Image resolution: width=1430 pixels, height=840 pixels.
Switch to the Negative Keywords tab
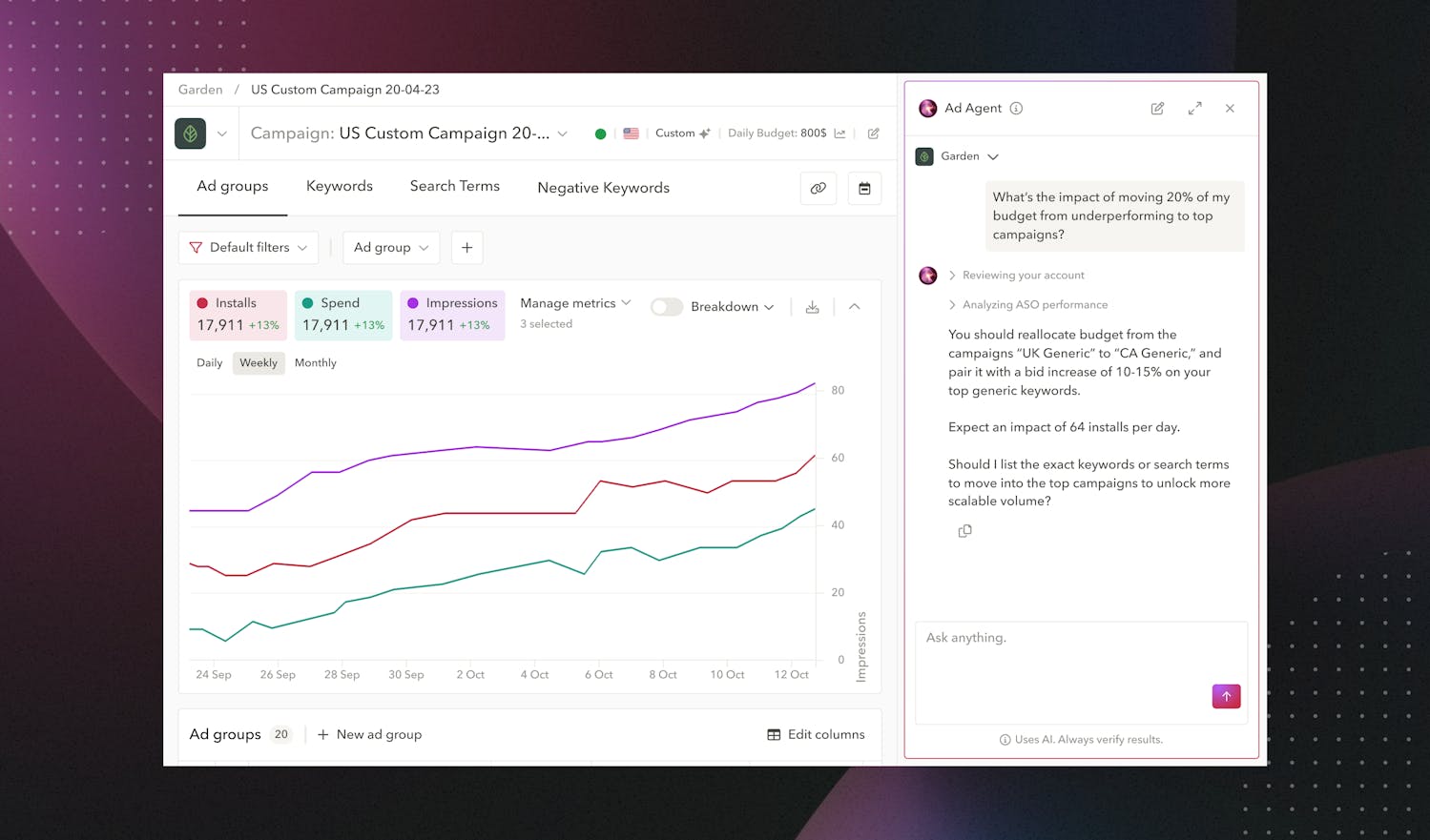point(603,187)
